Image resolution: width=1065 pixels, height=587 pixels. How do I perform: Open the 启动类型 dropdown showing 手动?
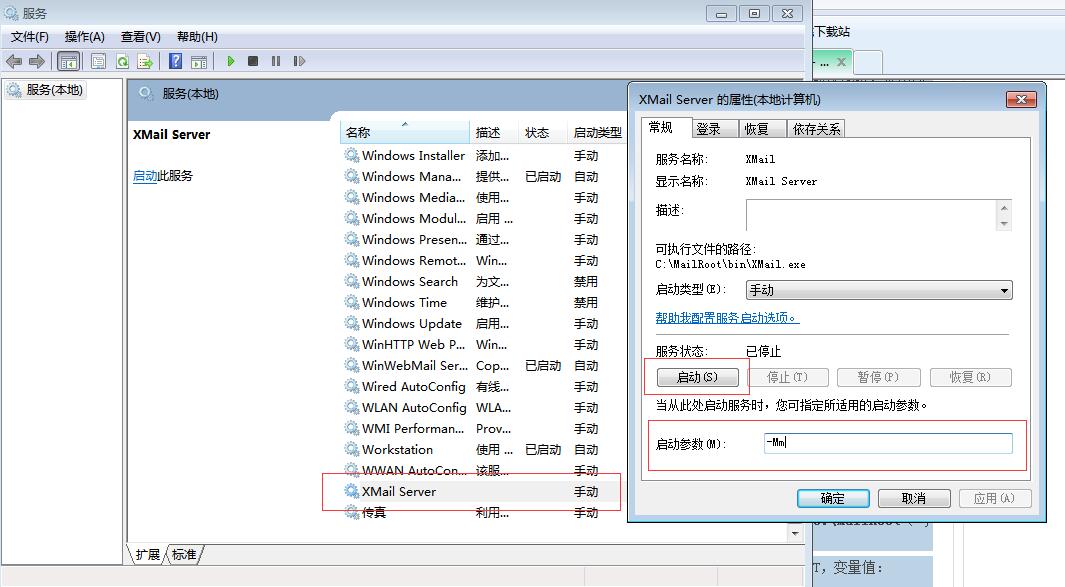click(879, 290)
